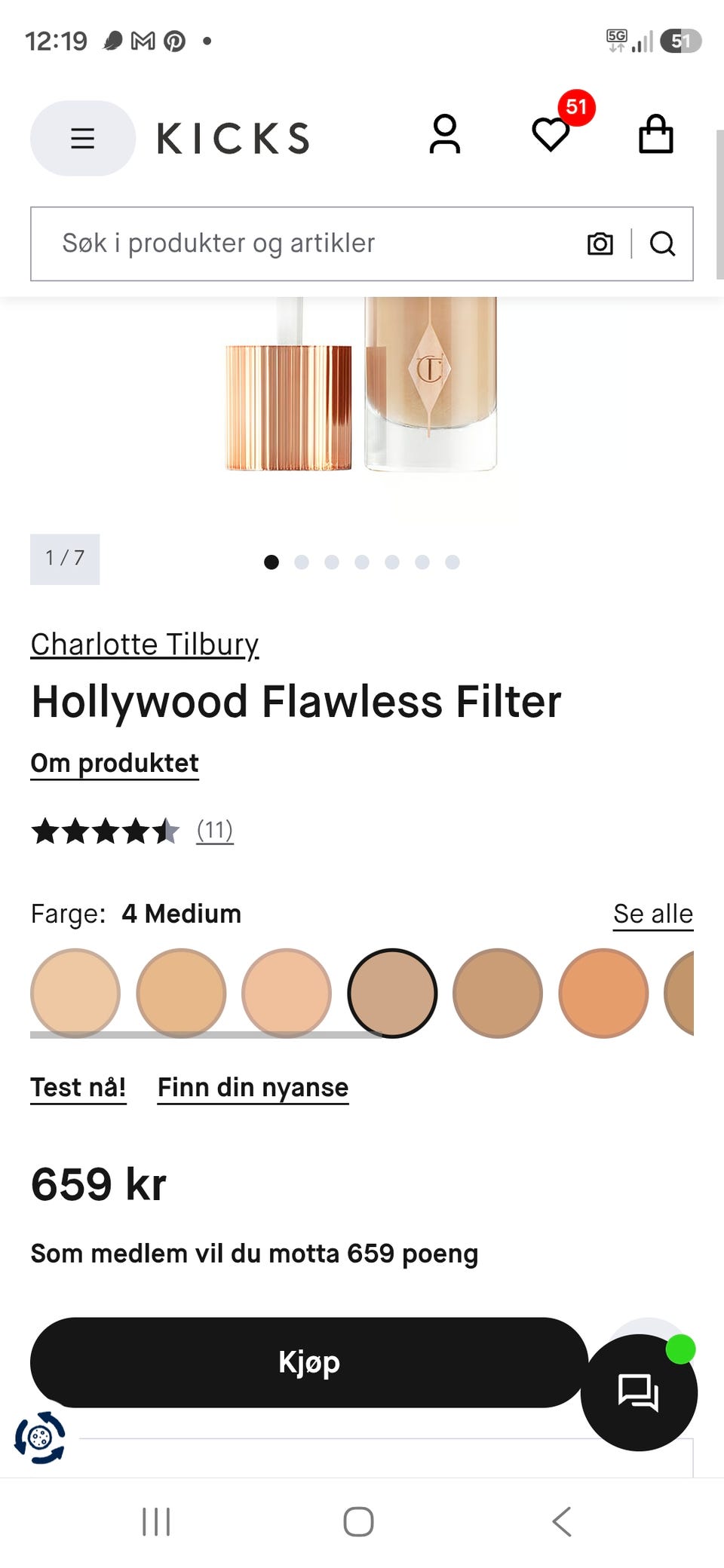Open the Charlotte Tilbury brand link
724x1568 pixels.
coord(145,645)
